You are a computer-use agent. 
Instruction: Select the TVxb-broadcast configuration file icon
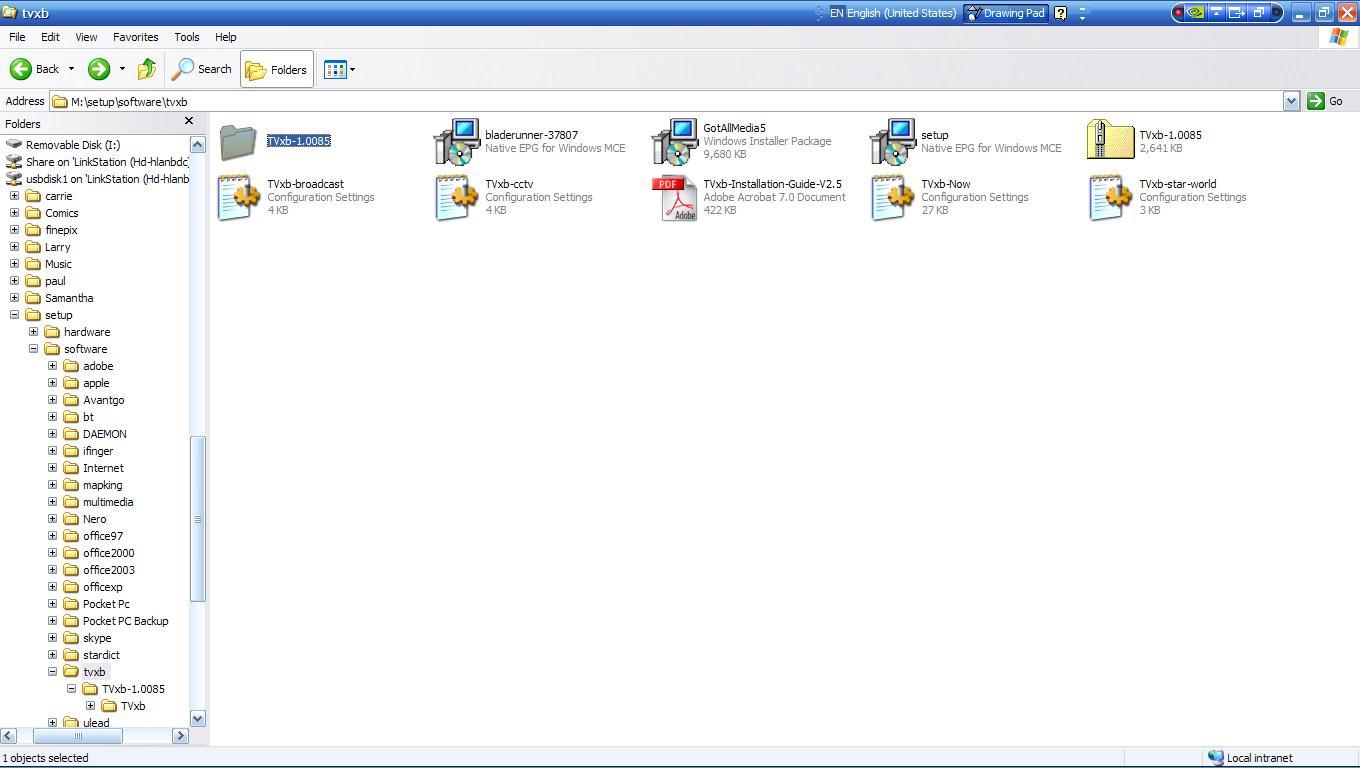coord(238,198)
